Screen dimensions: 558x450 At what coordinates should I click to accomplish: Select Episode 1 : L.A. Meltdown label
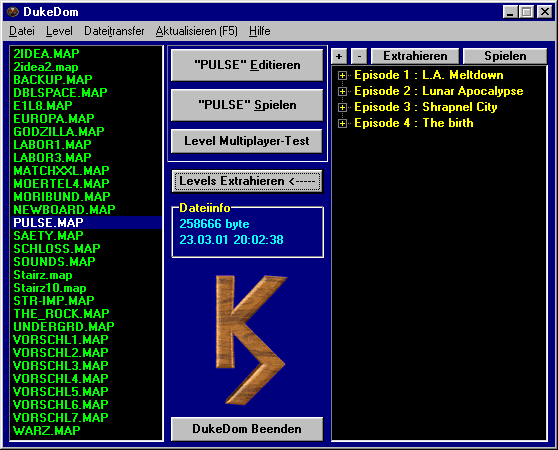tap(428, 75)
